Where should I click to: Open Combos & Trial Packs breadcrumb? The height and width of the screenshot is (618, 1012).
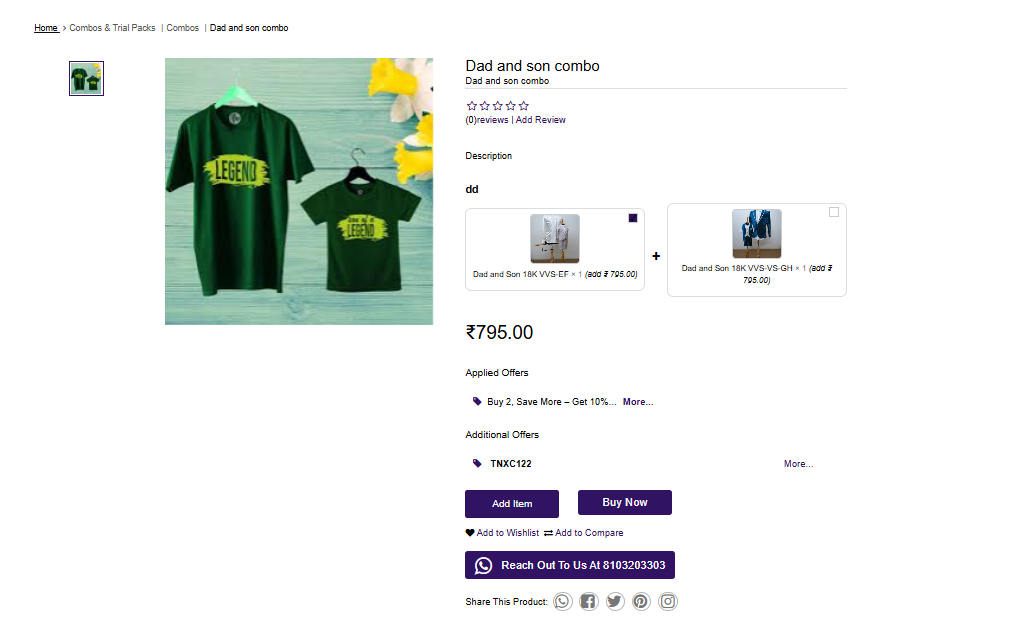tap(112, 28)
